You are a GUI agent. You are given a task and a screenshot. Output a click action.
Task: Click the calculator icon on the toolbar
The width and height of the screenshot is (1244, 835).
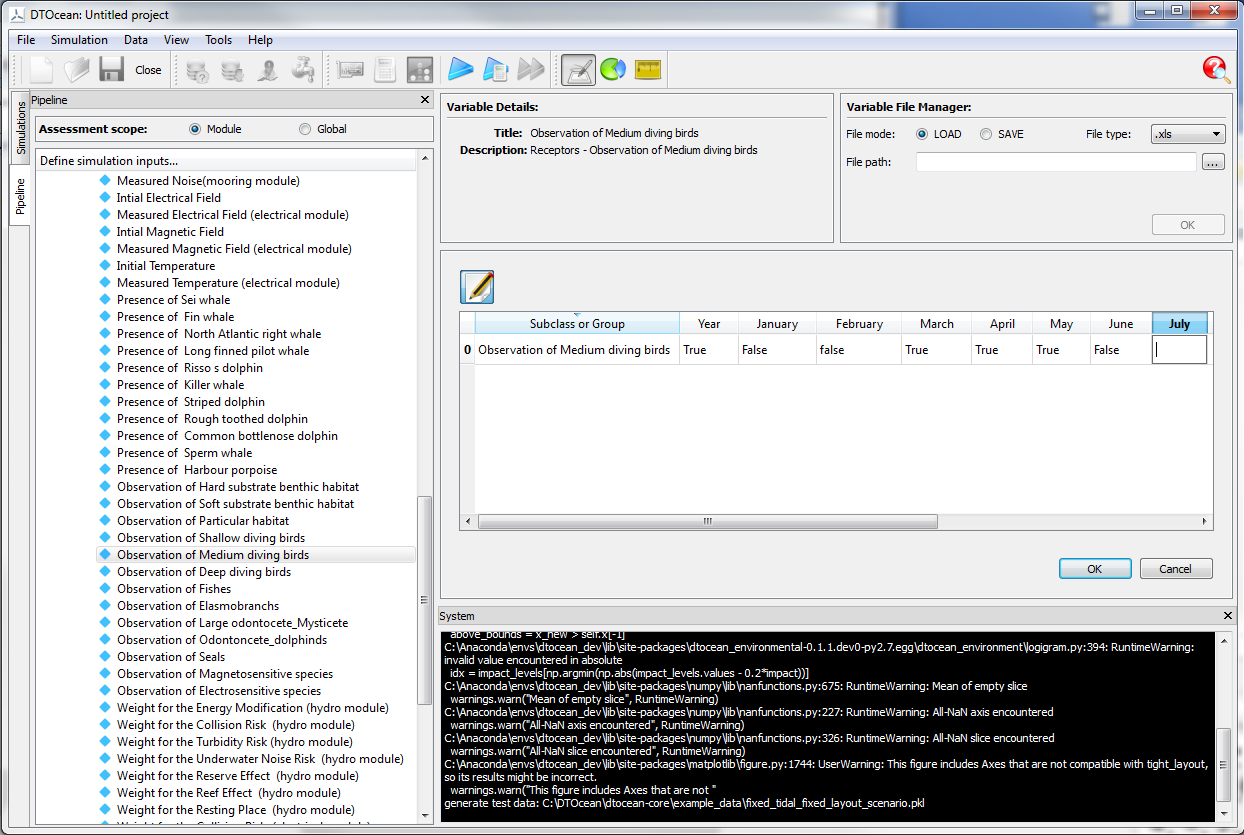[387, 69]
